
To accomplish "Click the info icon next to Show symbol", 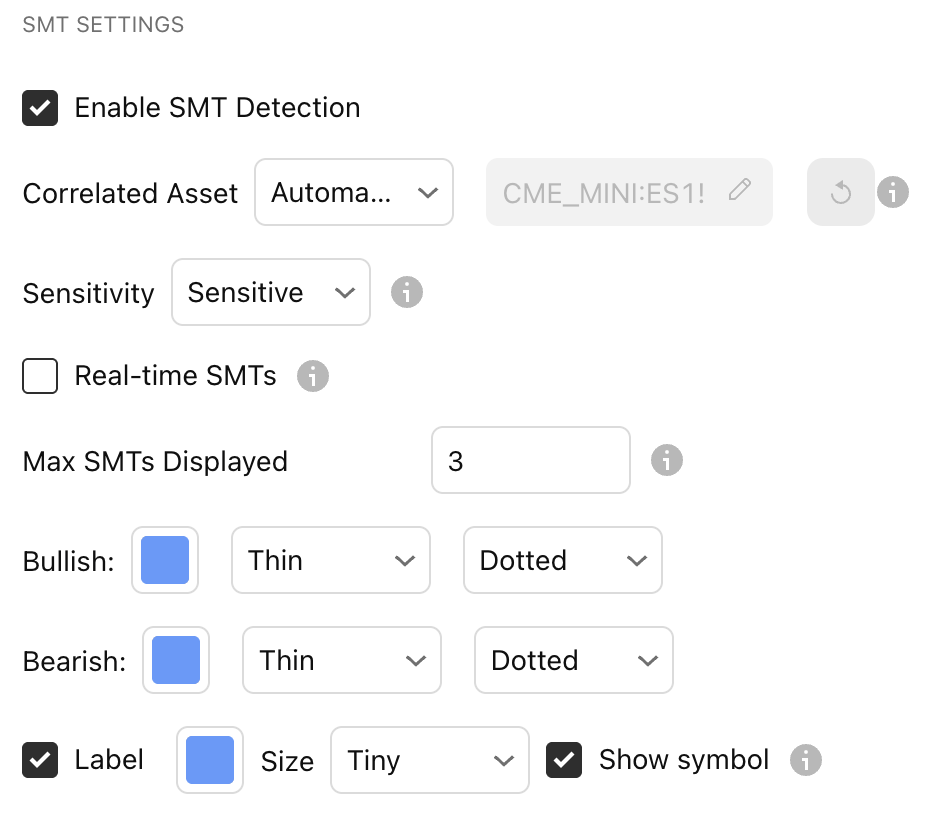I will click(x=805, y=760).
